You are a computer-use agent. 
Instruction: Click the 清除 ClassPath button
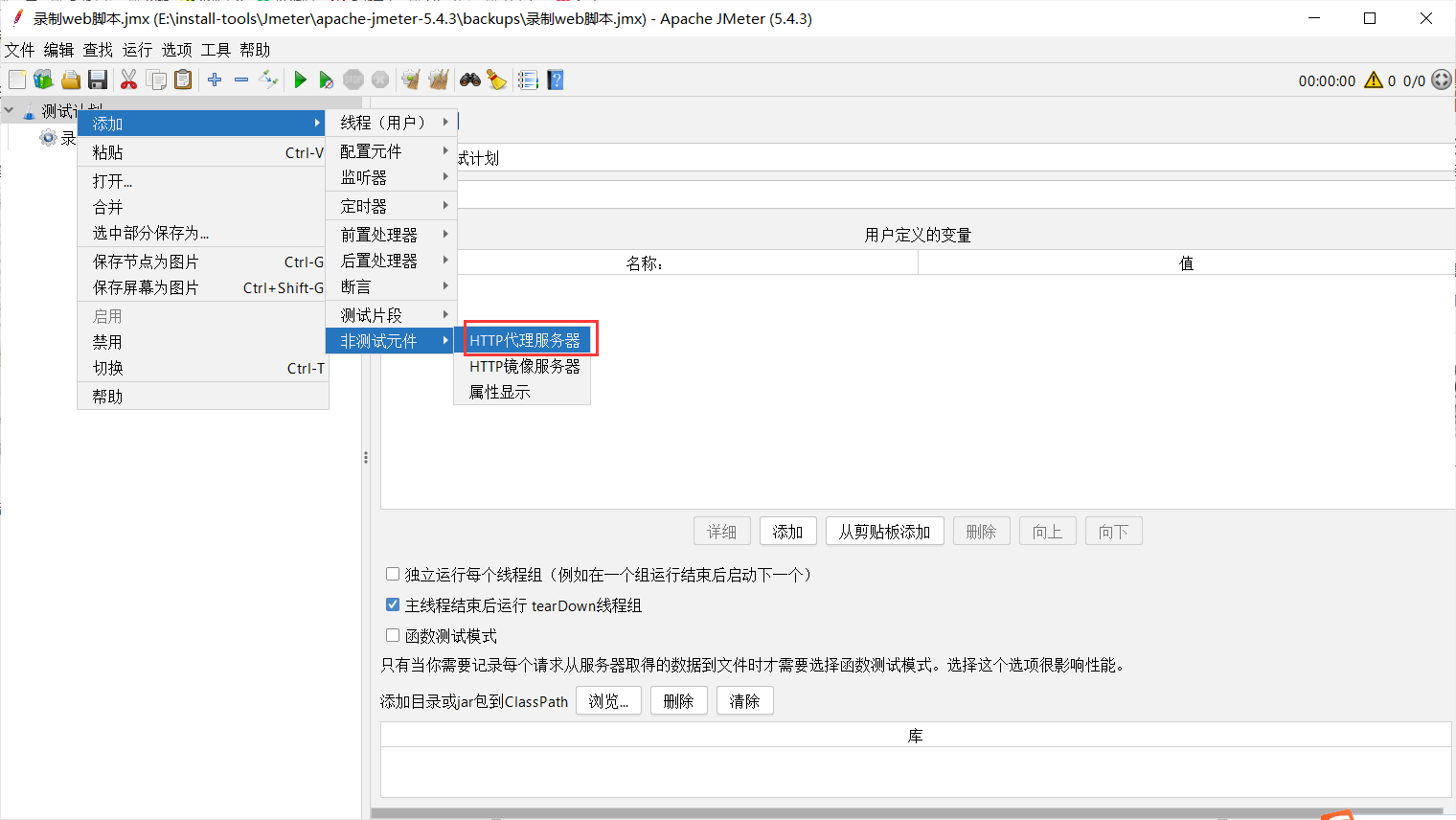[744, 701]
